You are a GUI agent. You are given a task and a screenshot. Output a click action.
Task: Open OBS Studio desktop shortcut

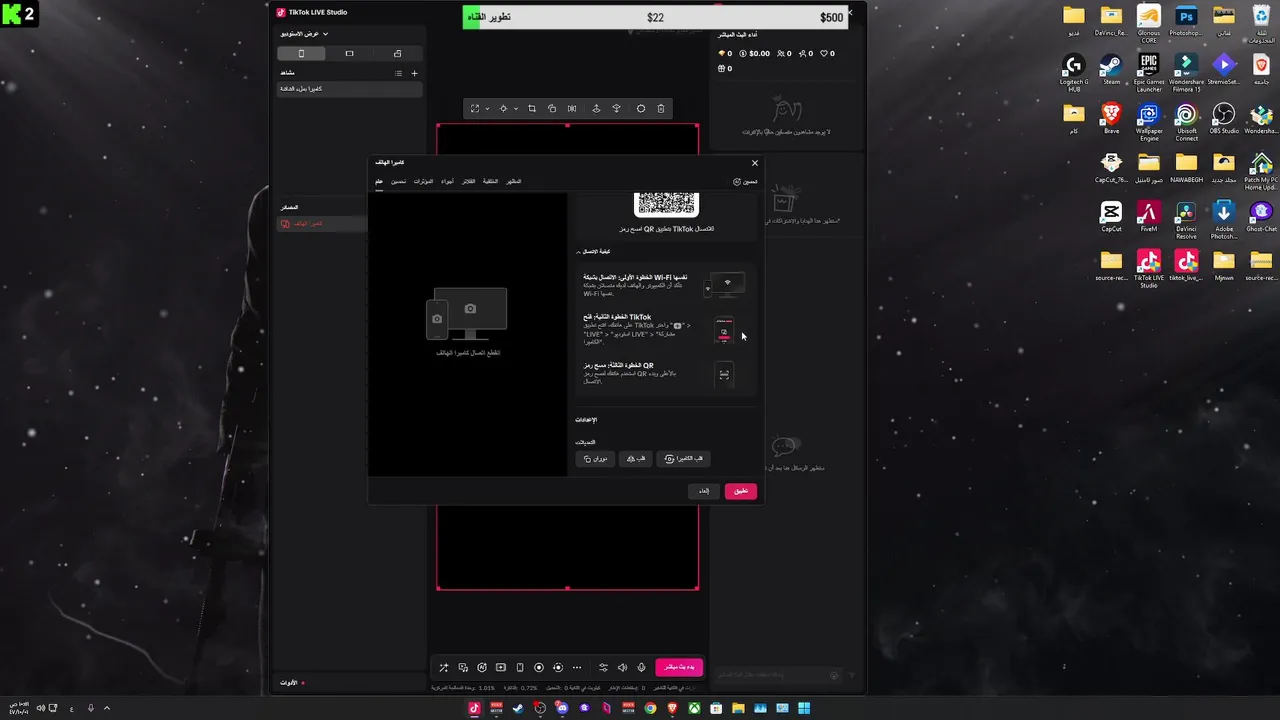1224,120
